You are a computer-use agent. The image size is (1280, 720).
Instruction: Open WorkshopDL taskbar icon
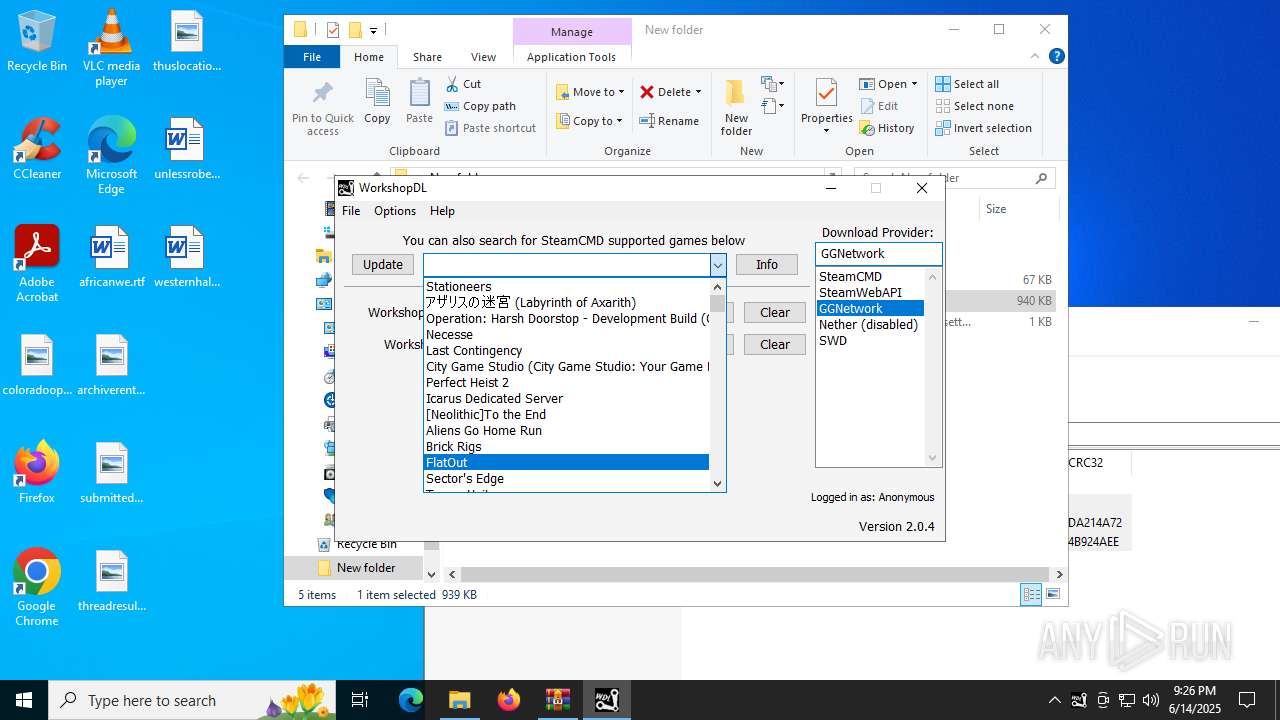[x=607, y=700]
